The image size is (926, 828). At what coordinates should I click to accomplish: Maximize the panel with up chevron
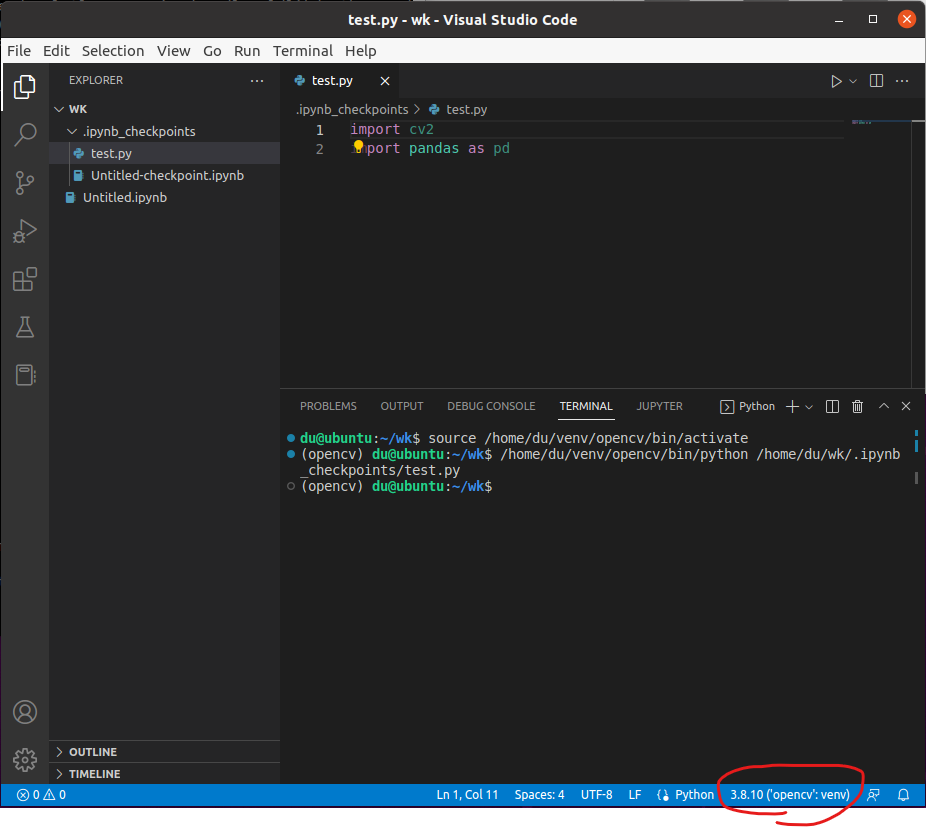click(x=883, y=406)
